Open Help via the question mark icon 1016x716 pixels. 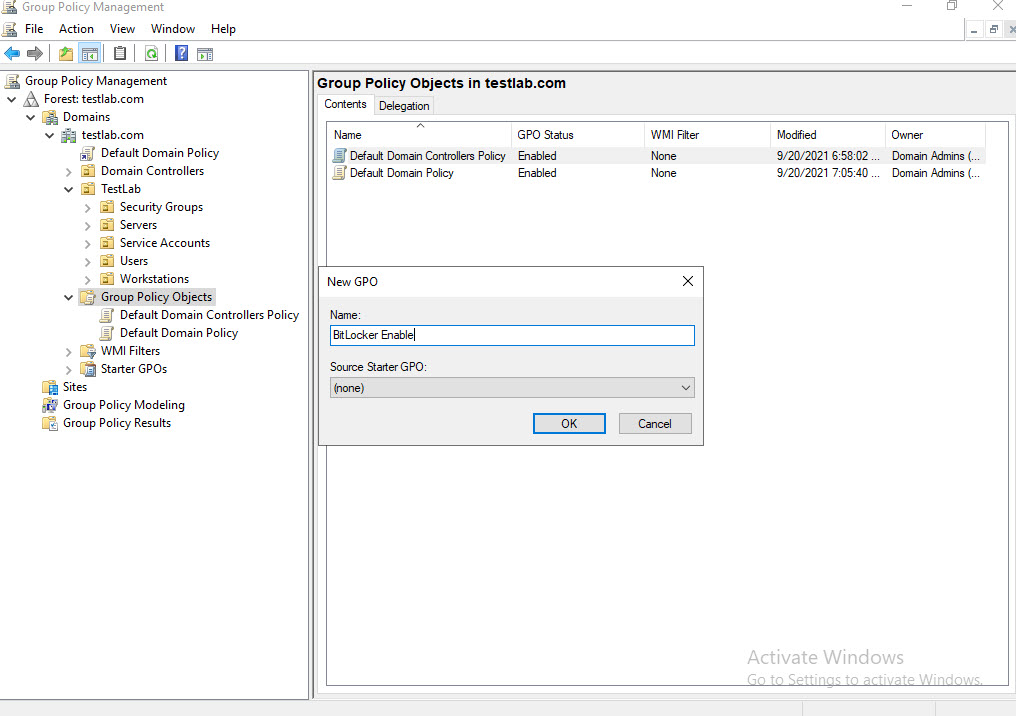point(182,54)
